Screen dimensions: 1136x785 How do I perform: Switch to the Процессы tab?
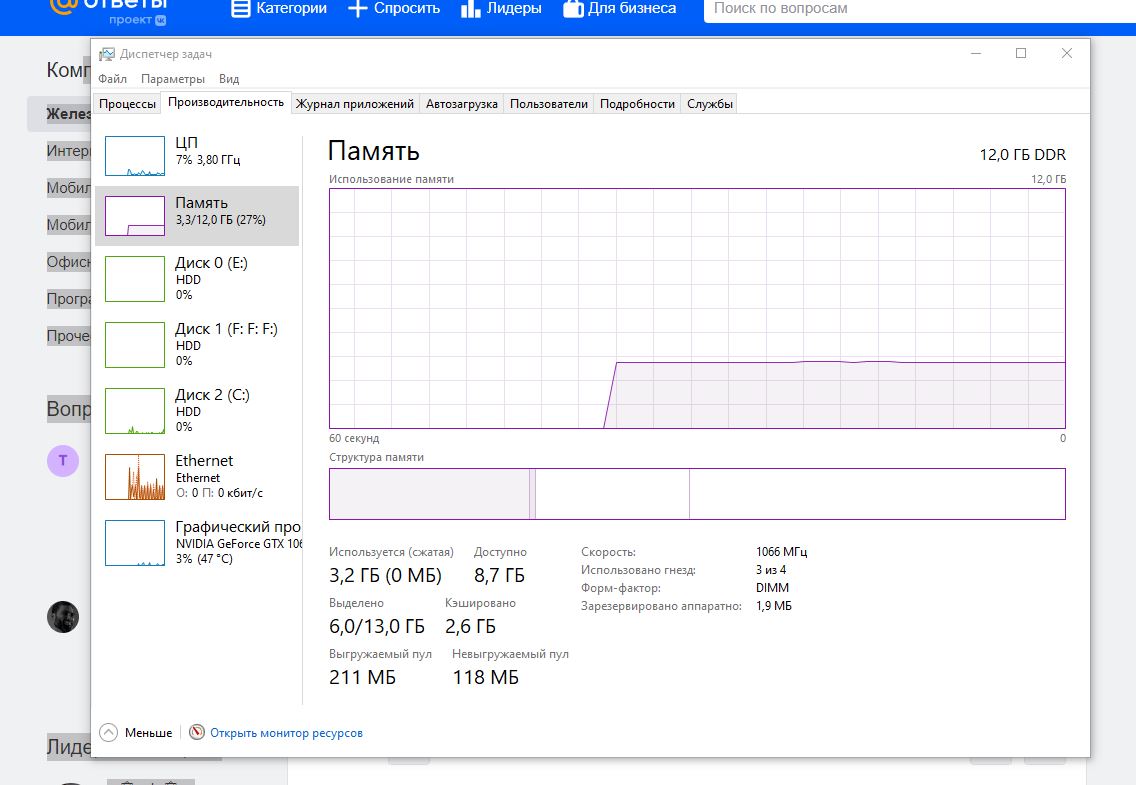(x=128, y=104)
